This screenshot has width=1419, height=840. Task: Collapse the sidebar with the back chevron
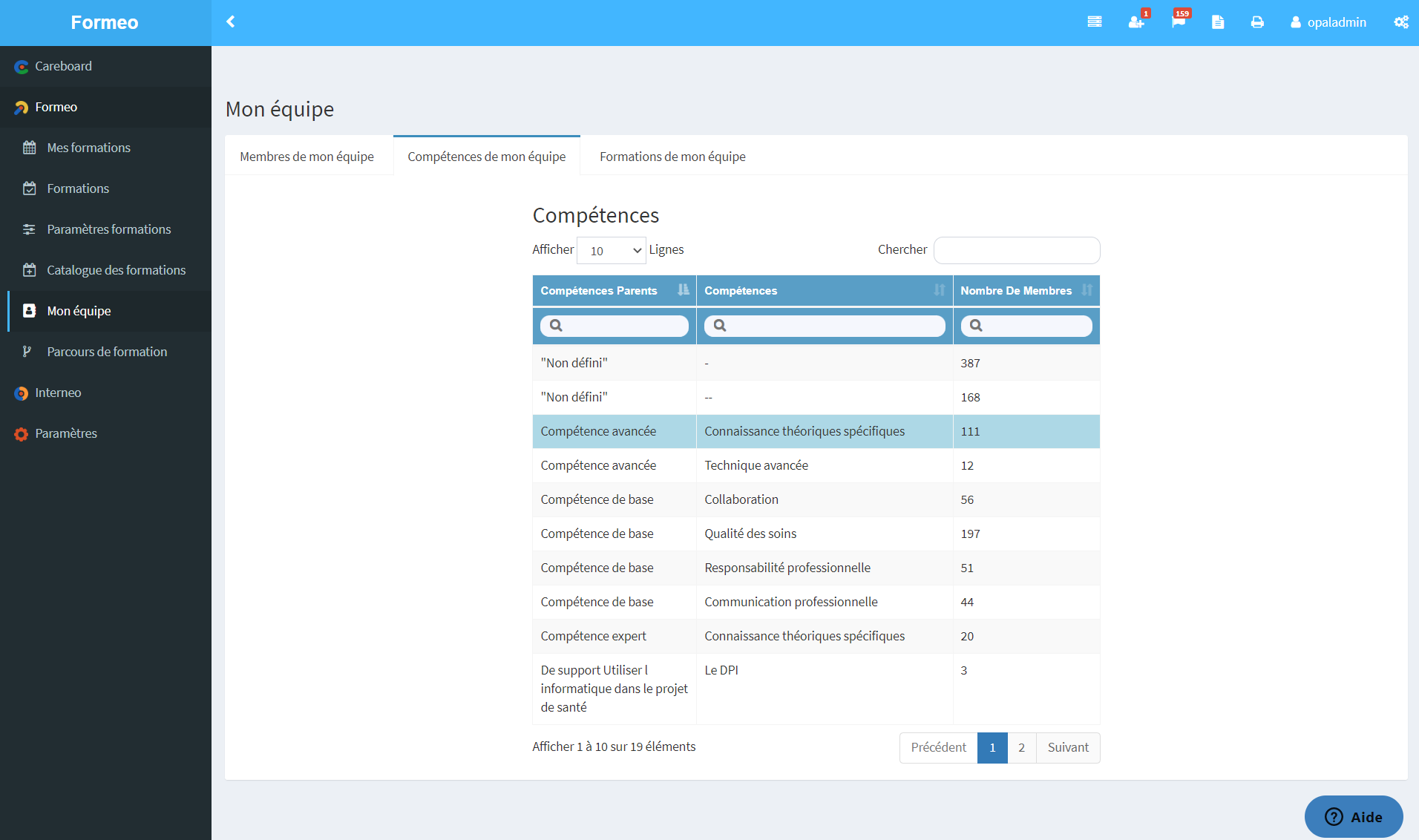coord(231,22)
